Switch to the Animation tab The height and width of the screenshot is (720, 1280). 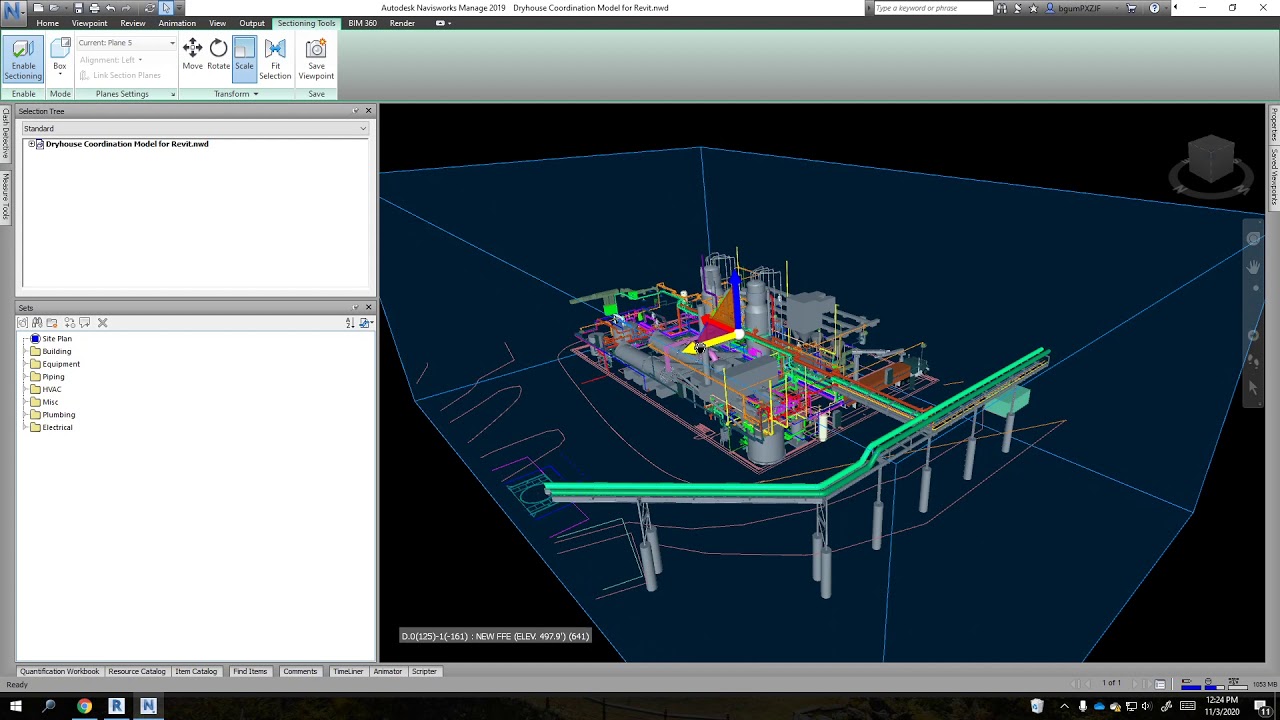pos(177,23)
